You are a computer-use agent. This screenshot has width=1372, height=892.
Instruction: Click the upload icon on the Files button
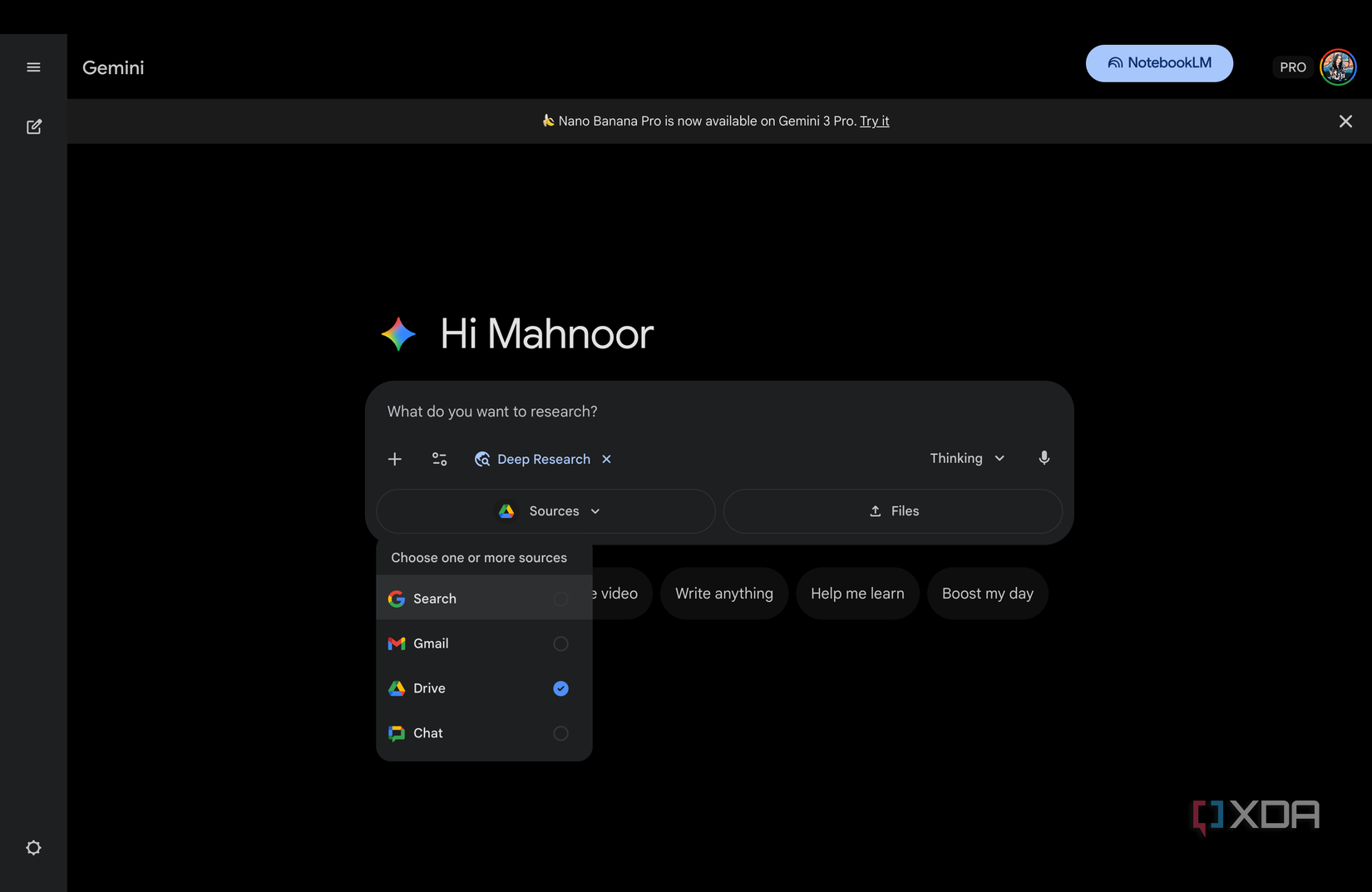pos(873,510)
